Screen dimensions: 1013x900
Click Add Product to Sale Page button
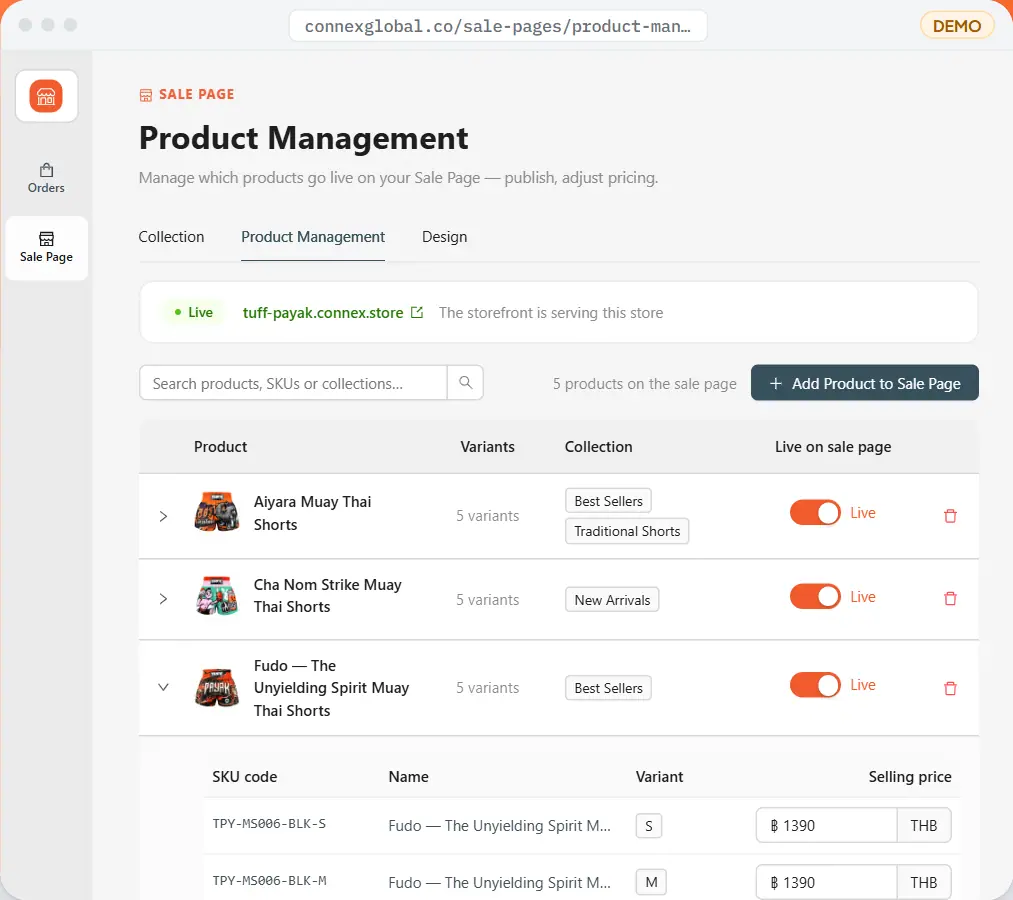tap(864, 383)
